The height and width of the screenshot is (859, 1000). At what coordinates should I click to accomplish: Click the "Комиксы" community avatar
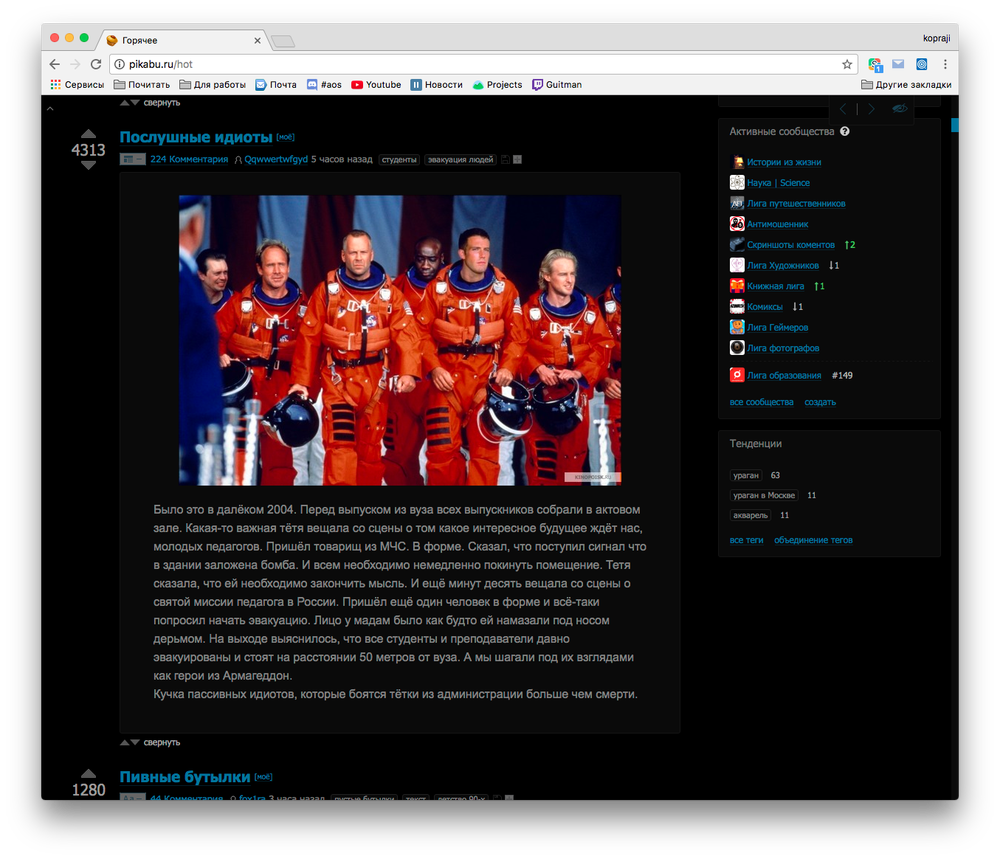click(x=737, y=307)
